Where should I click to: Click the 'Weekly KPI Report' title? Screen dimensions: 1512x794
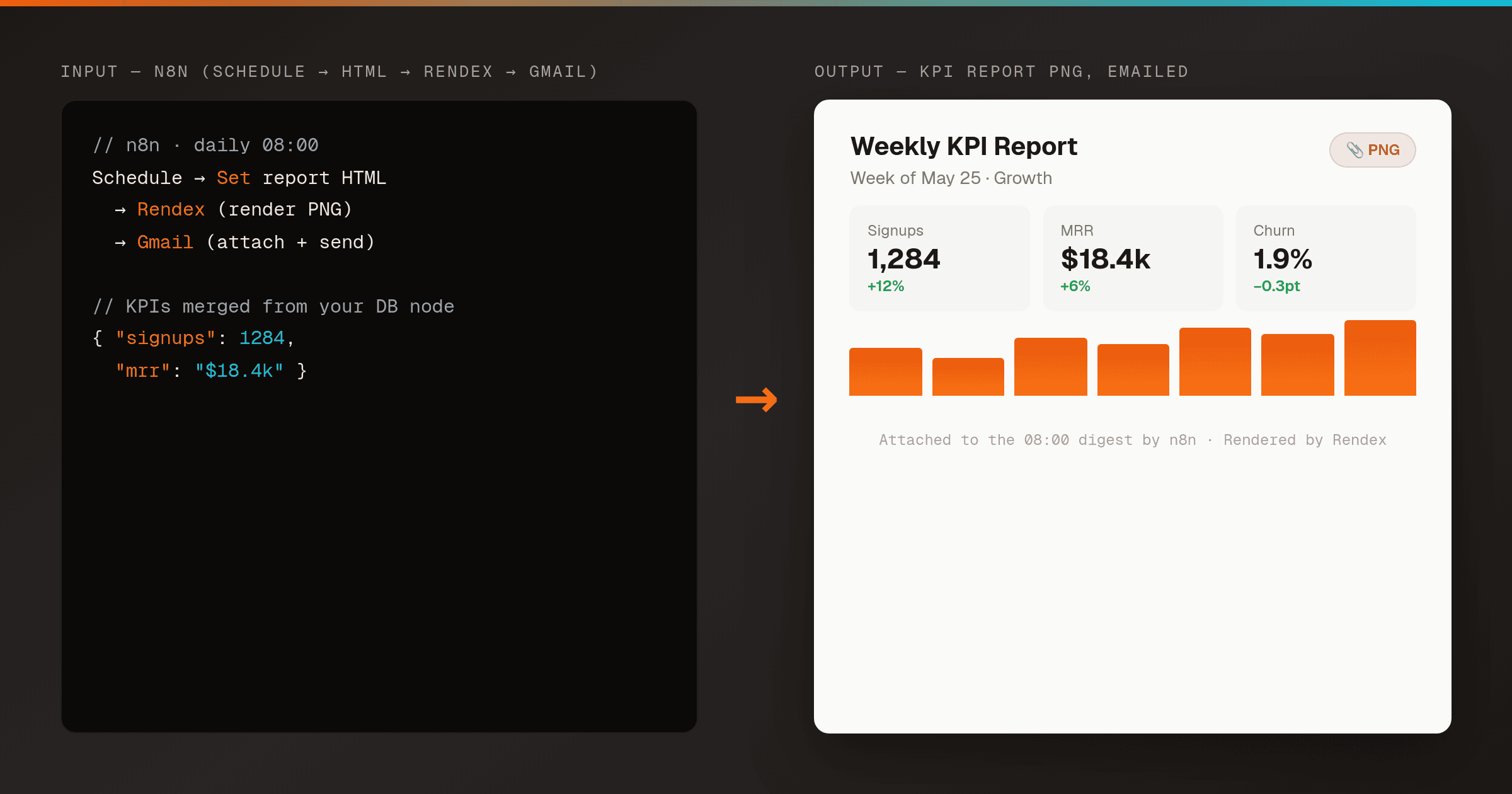point(964,147)
